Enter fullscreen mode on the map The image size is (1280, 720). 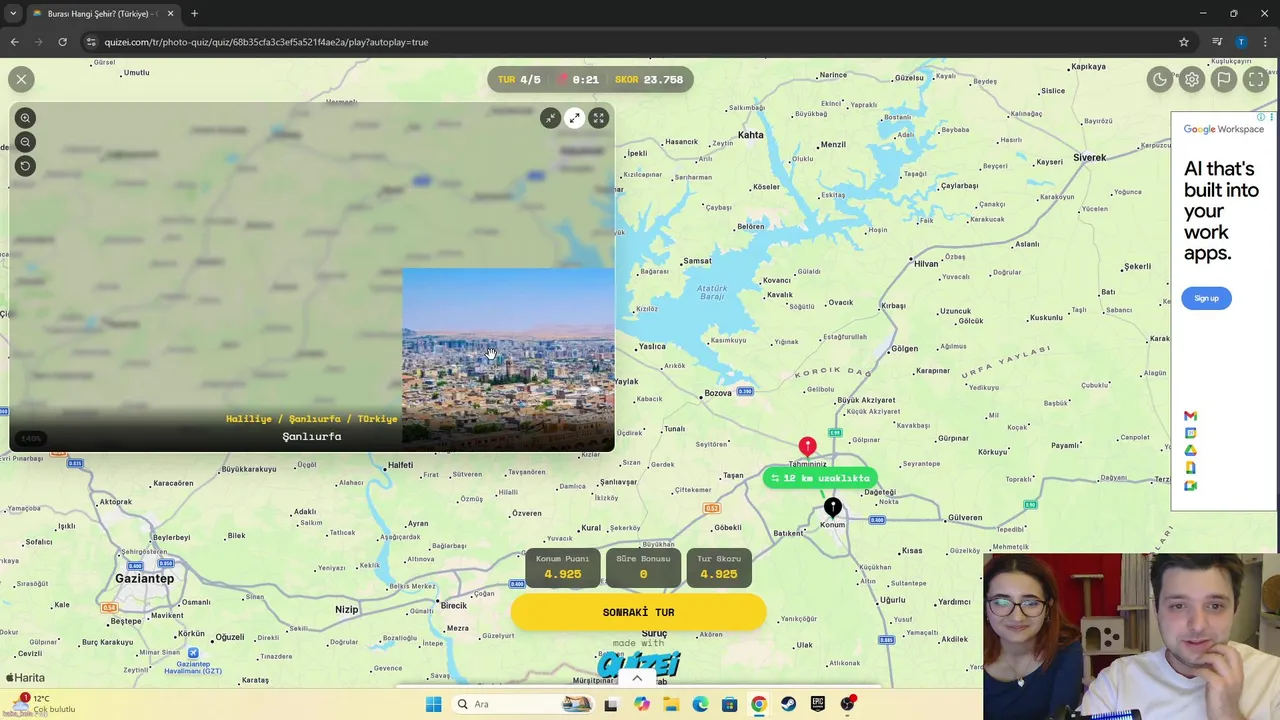[x=1256, y=79]
